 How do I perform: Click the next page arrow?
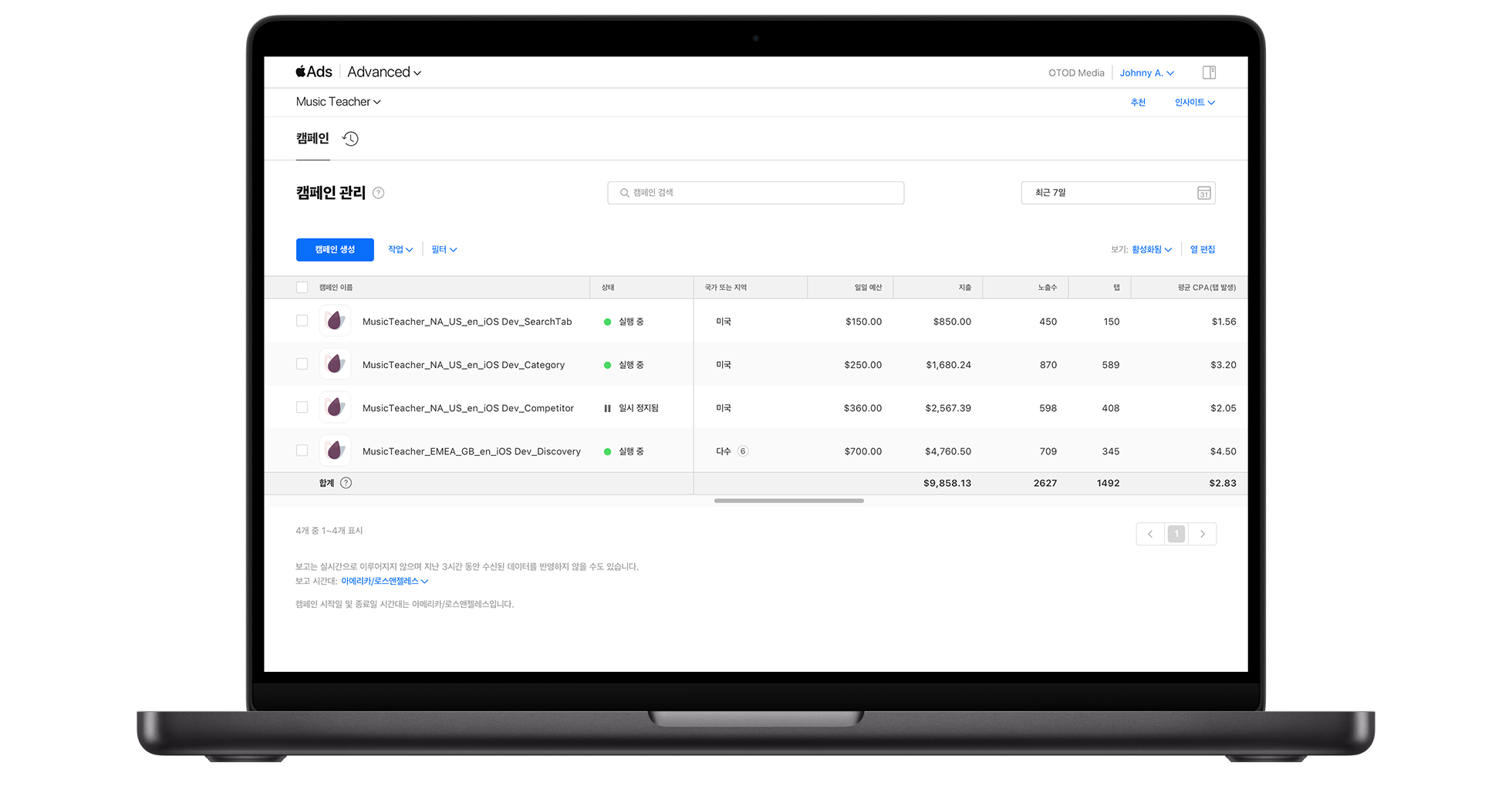(1202, 534)
